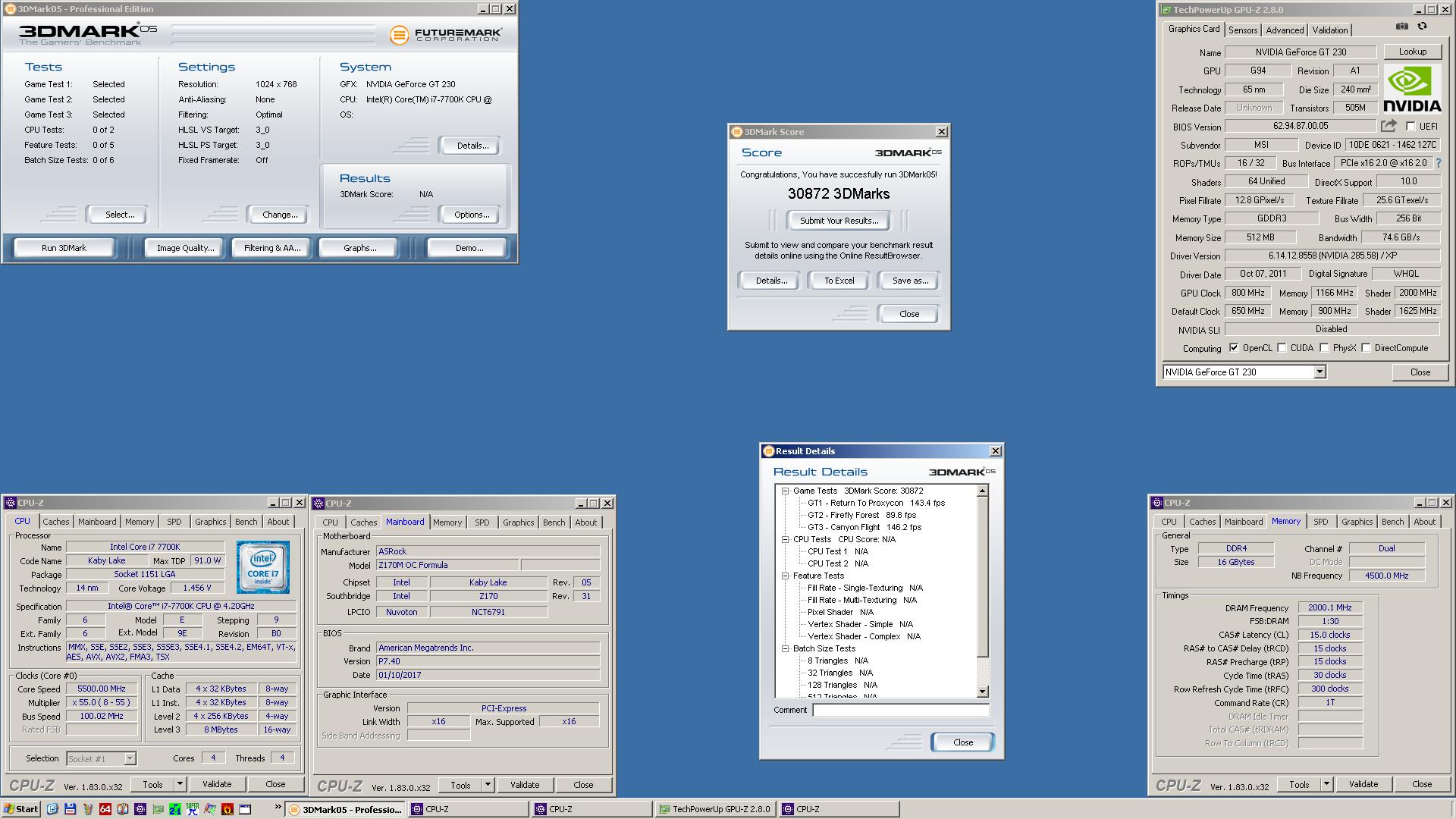Launch the green 2-1 quick-launch icon
Screen dimensions: 1456x819
pos(174,809)
